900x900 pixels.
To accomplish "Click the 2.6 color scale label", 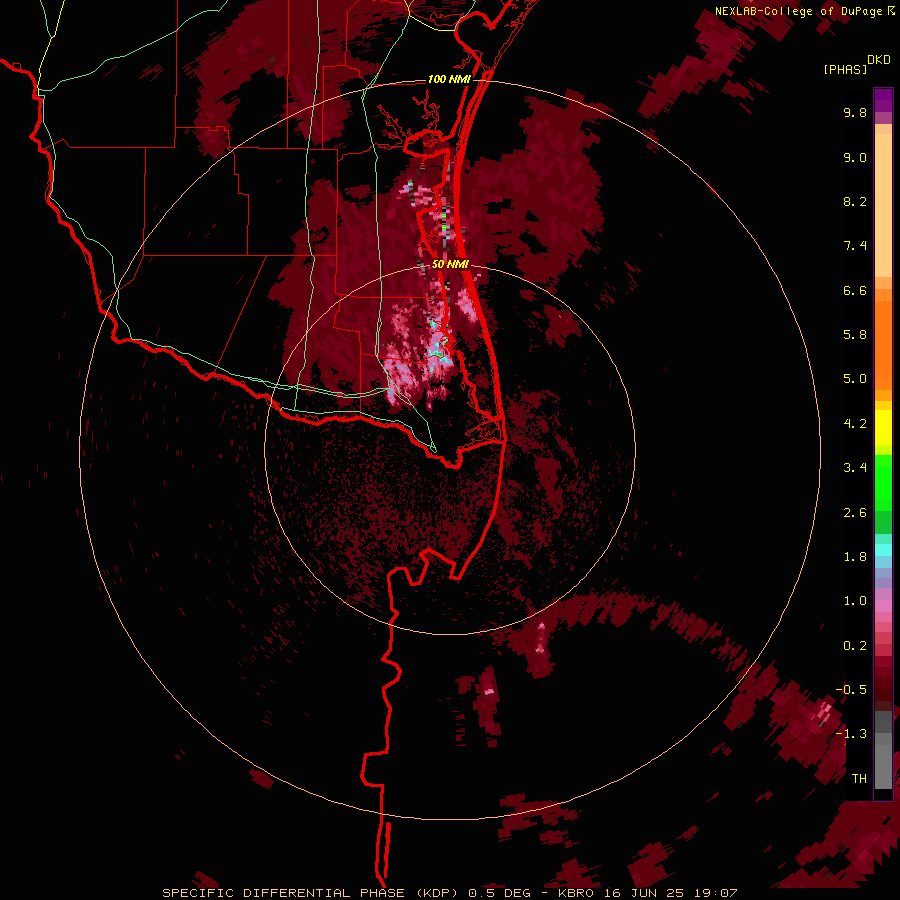I will pos(855,513).
